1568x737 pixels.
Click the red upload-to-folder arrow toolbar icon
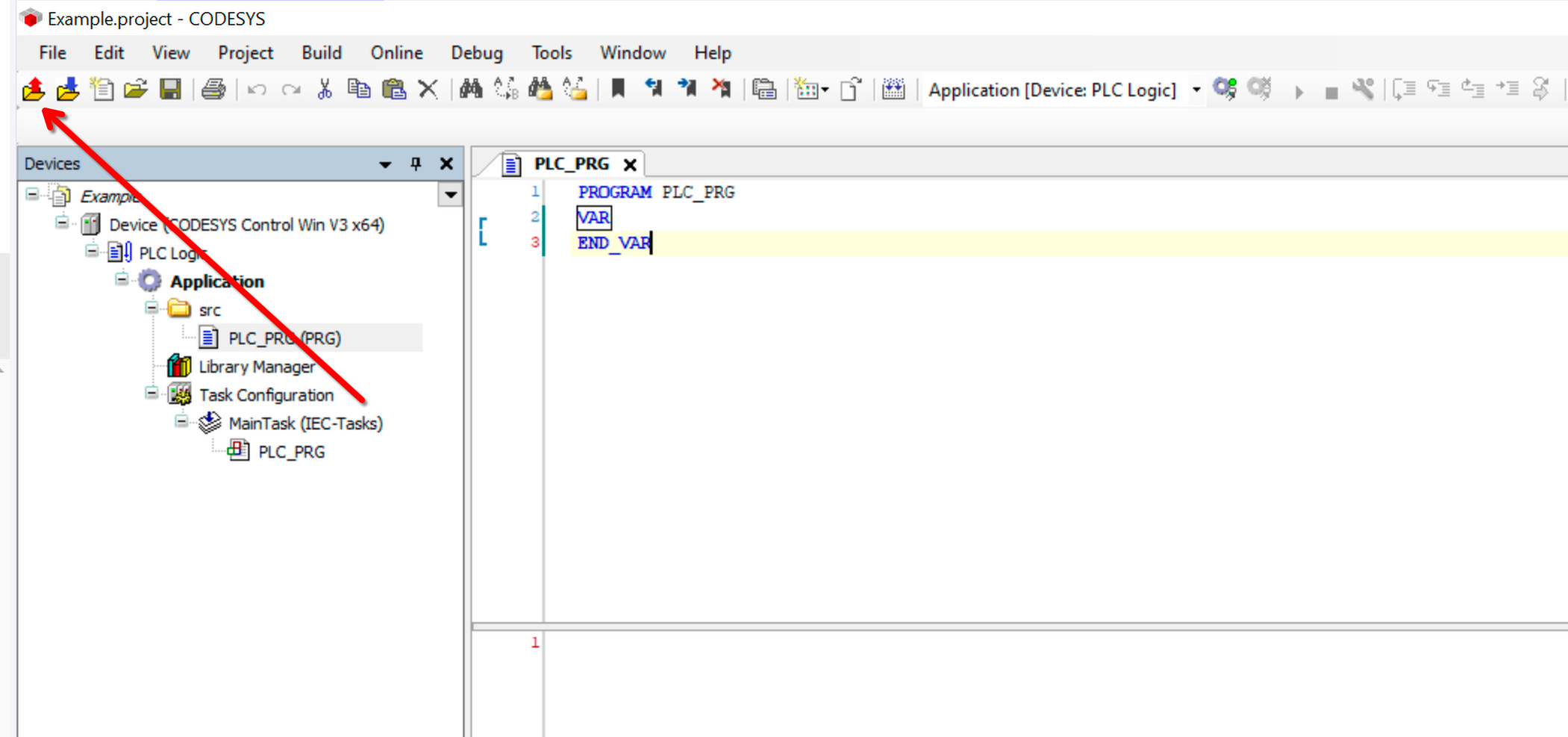point(34,90)
